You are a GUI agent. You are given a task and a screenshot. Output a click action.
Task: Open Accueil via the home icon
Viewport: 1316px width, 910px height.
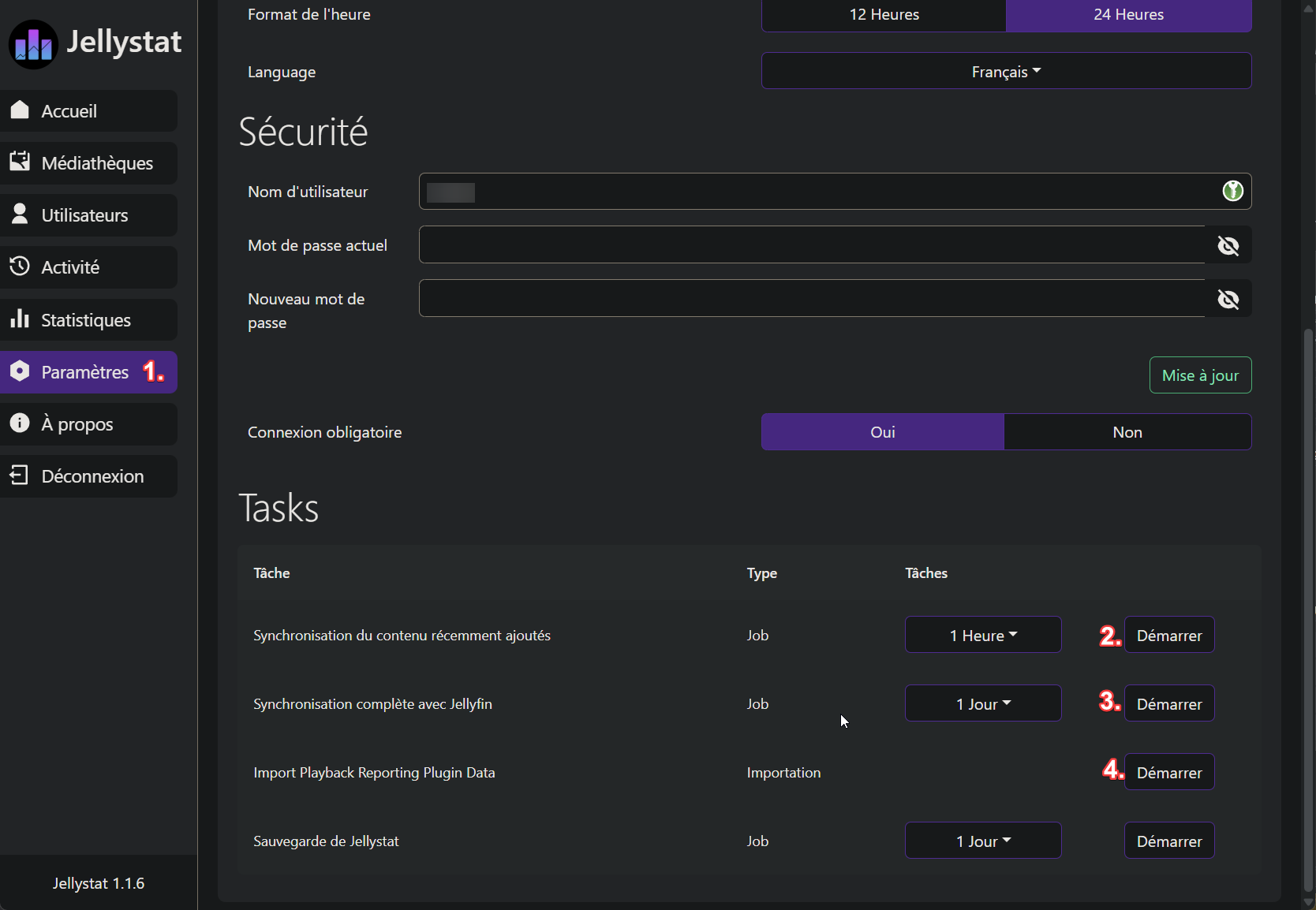(x=20, y=110)
